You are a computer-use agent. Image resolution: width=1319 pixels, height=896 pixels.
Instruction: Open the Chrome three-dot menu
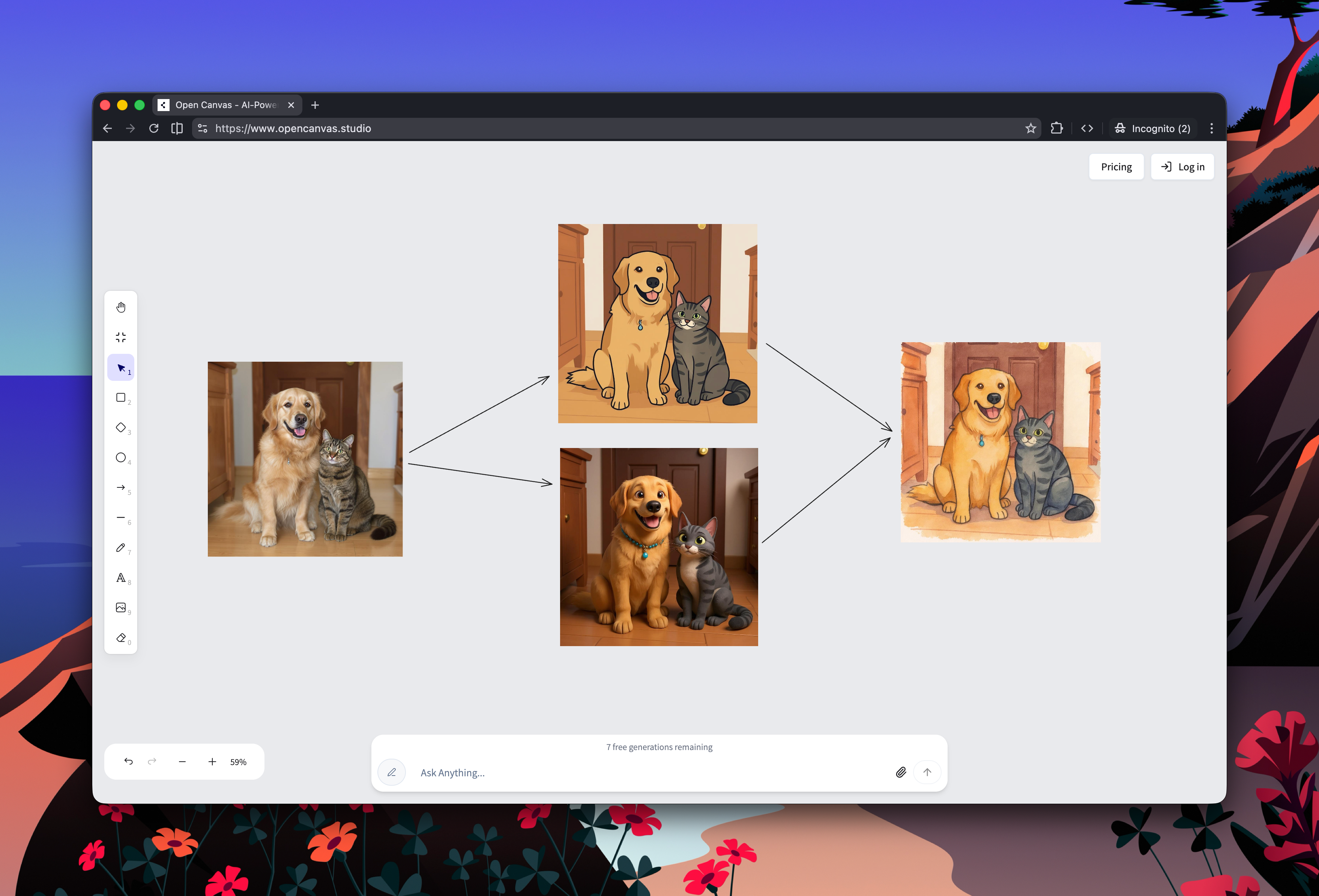(1211, 128)
